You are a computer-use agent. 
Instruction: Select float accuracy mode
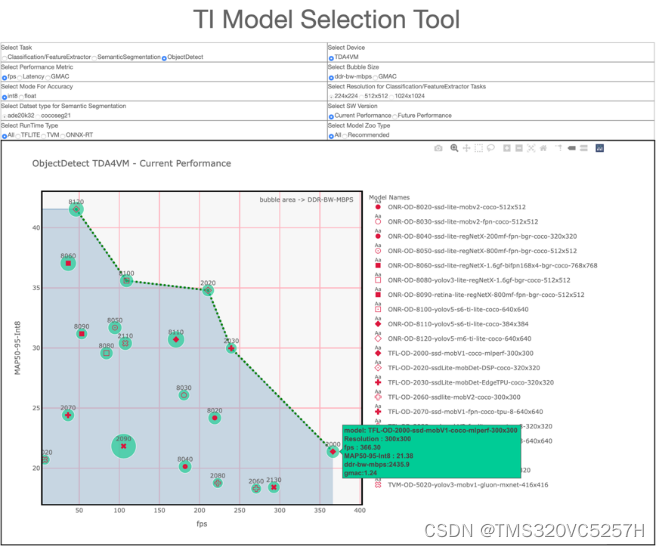point(21,97)
